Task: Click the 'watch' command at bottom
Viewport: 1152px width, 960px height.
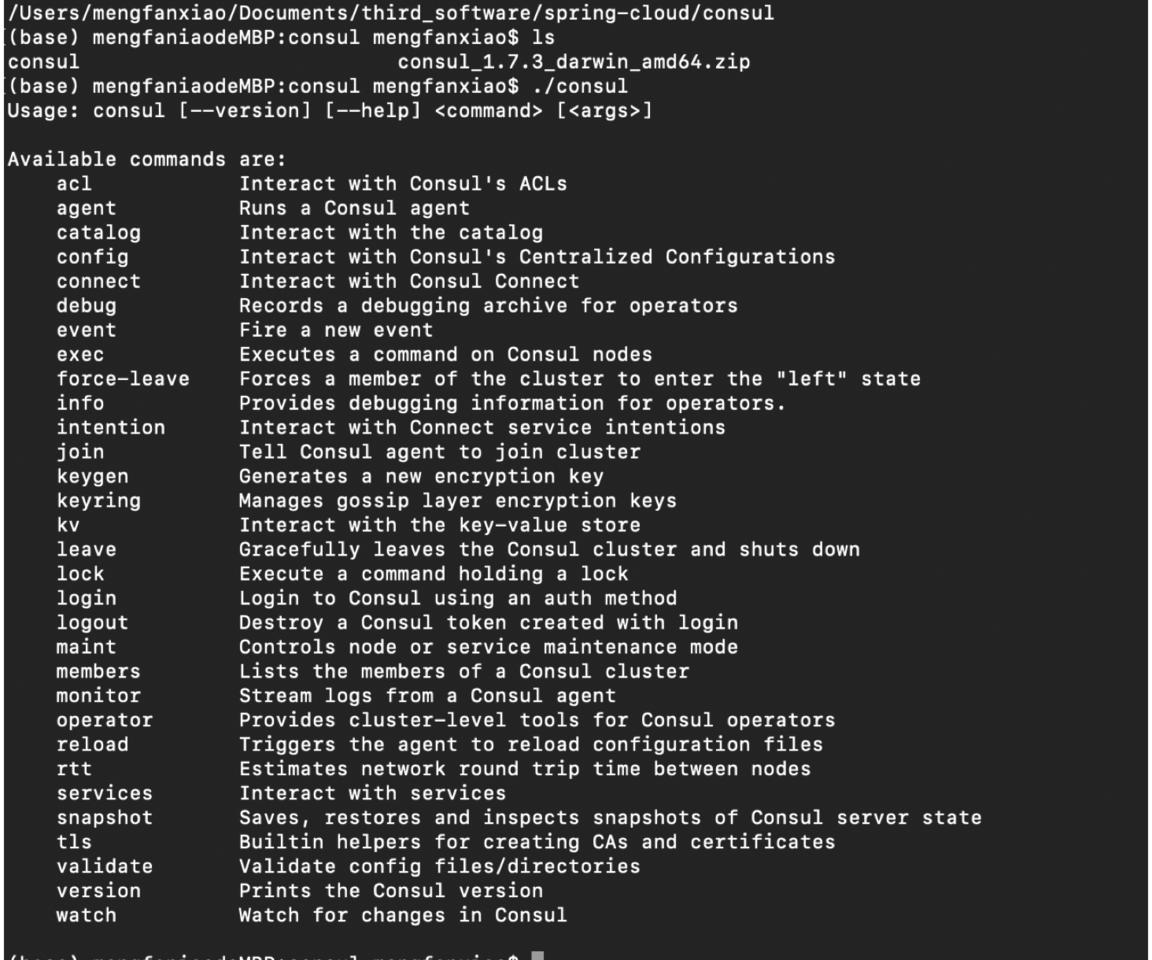Action: [x=86, y=915]
